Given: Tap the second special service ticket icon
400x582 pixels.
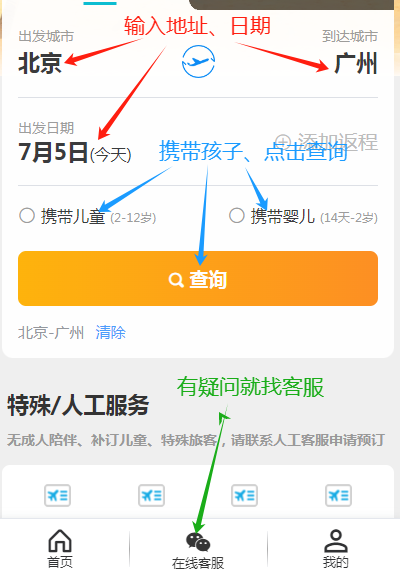Looking at the screenshot, I should [x=151, y=496].
